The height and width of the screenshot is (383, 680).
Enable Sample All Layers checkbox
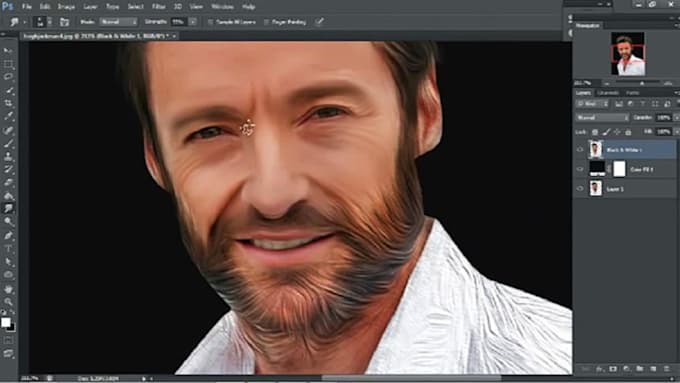point(210,22)
